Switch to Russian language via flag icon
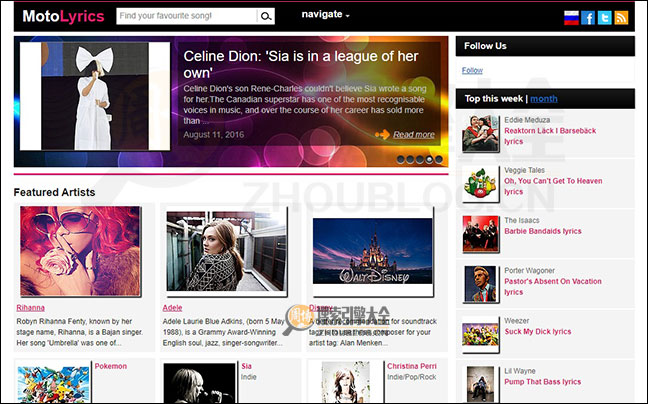This screenshot has width=648, height=404. pyautogui.click(x=571, y=18)
